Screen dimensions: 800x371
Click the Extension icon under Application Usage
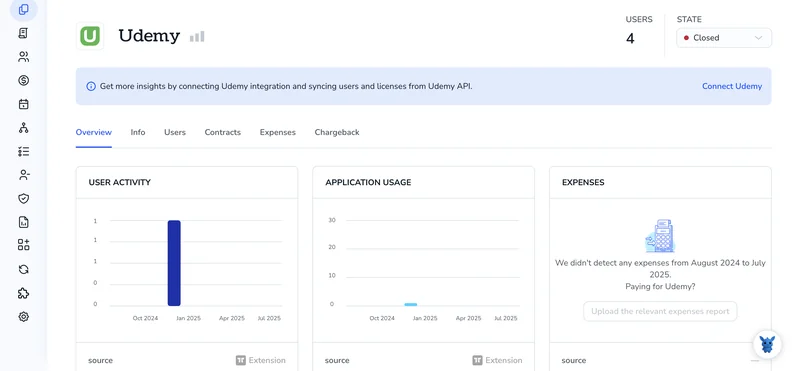[478, 360]
